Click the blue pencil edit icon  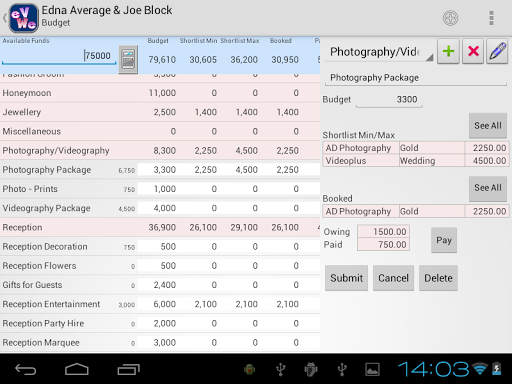click(x=497, y=51)
